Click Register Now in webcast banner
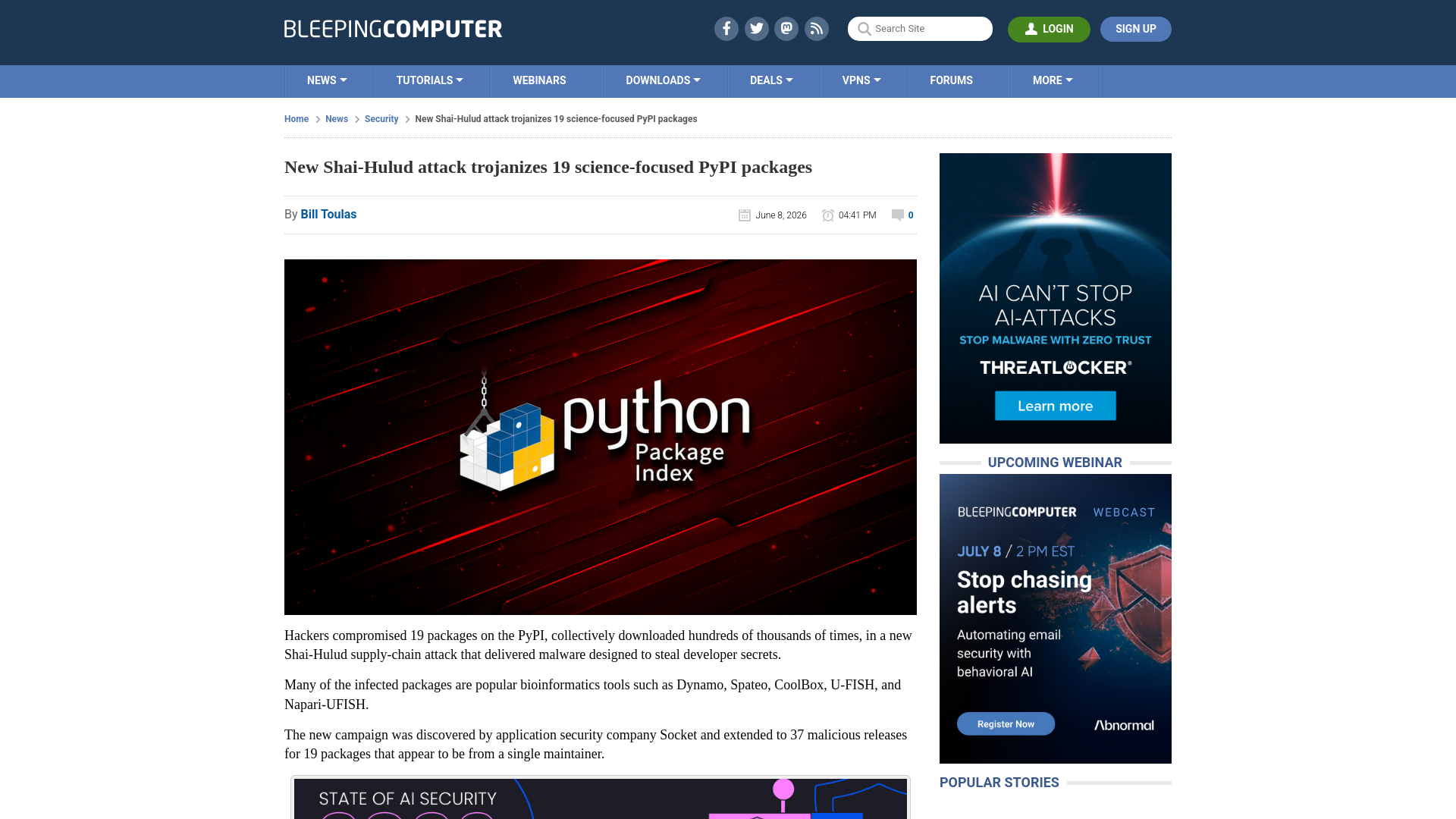 1006,723
